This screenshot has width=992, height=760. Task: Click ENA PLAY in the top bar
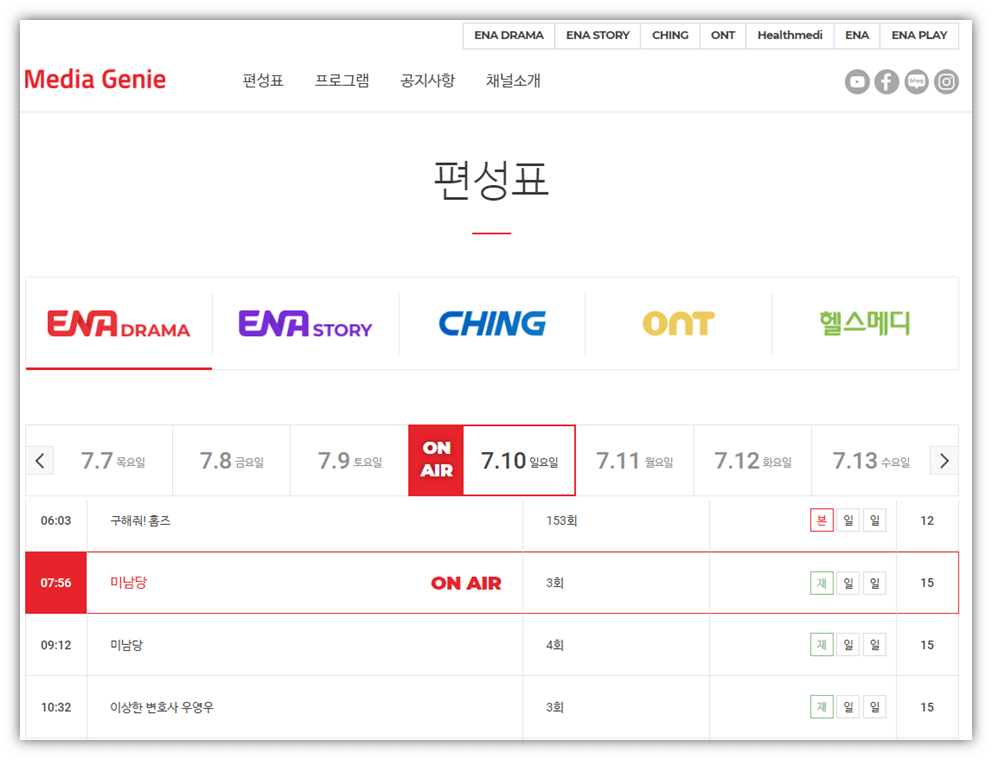click(919, 35)
